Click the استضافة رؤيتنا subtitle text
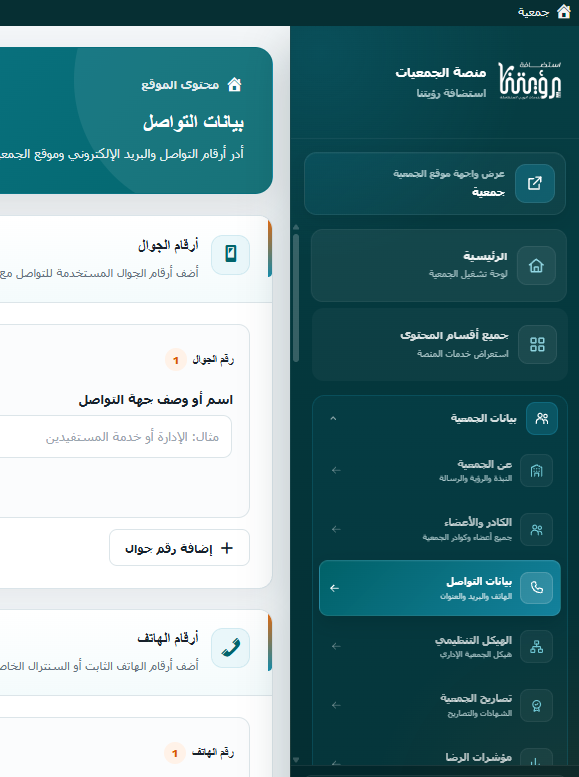 click(452, 93)
